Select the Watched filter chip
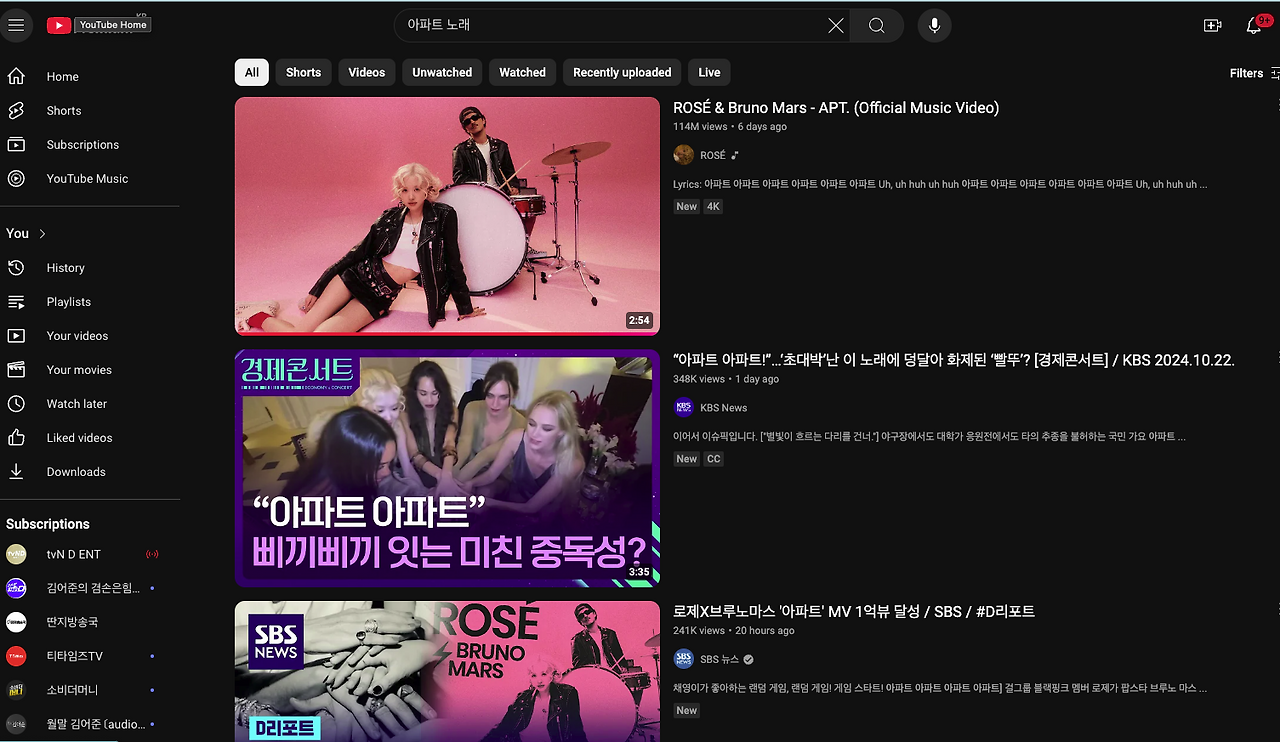Viewport: 1280px width, 742px height. click(521, 72)
